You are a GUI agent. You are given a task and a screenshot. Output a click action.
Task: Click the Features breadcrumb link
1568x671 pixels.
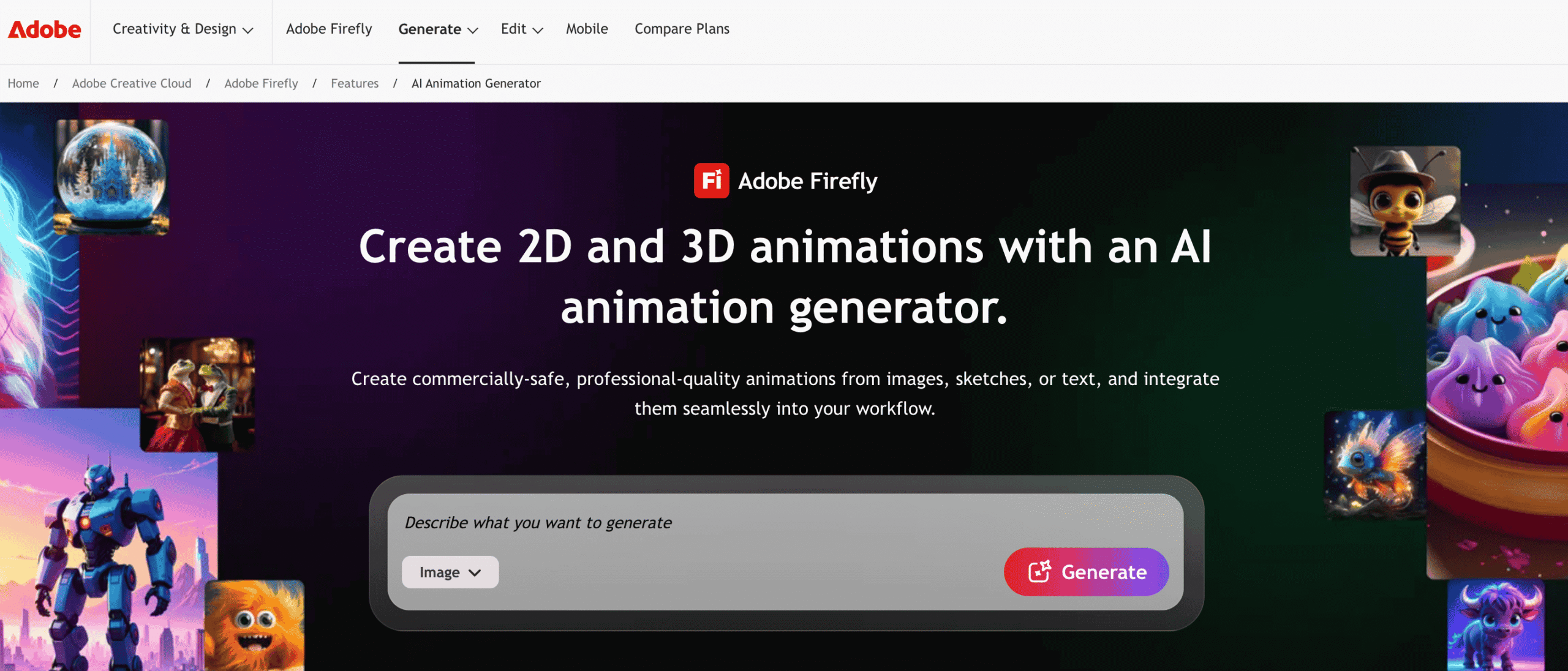pyautogui.click(x=354, y=83)
